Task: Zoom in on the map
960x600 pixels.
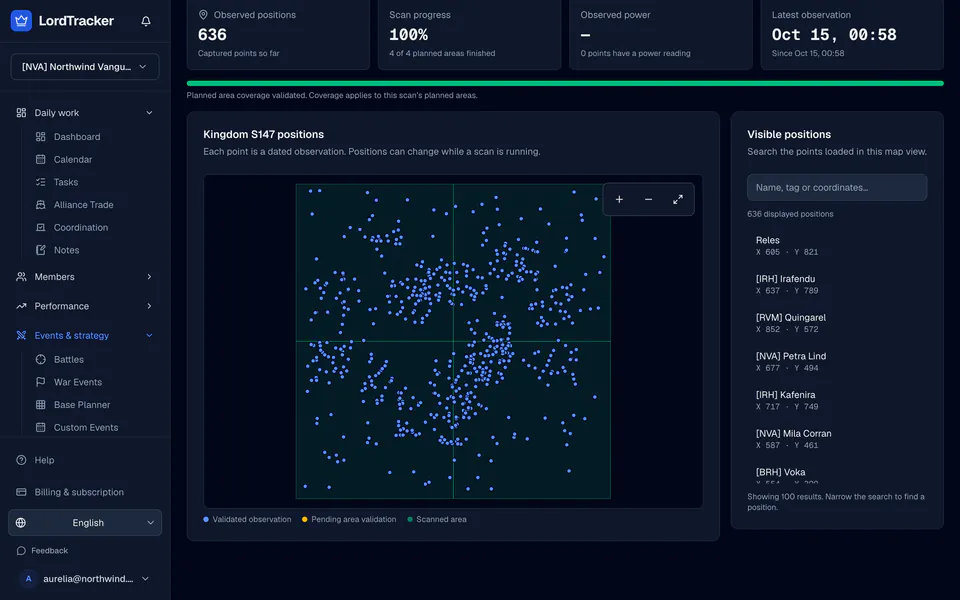Action: (619, 199)
